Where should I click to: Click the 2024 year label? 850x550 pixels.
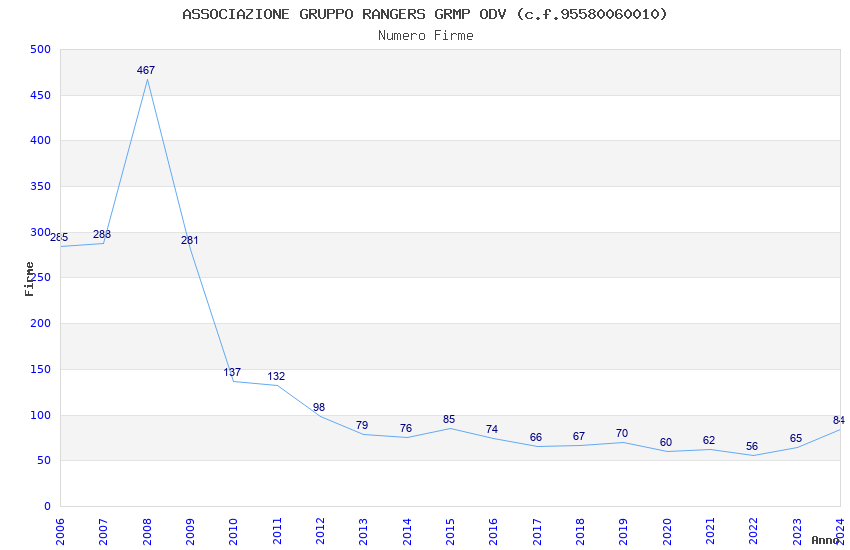(x=841, y=532)
